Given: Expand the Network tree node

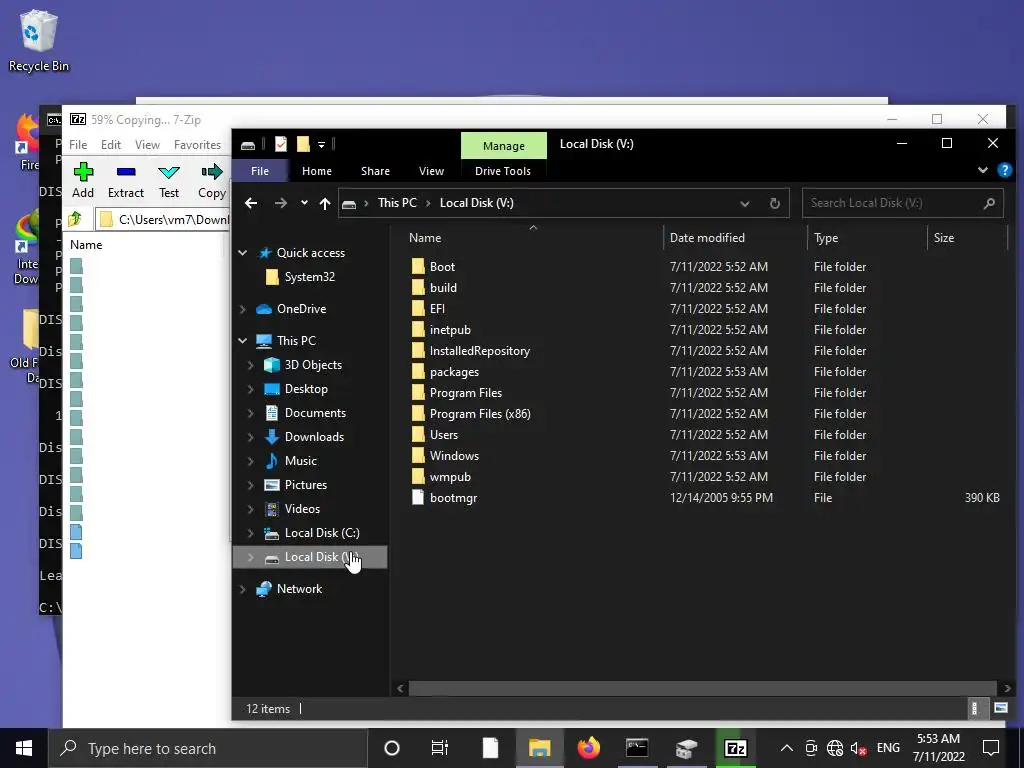Looking at the screenshot, I should [x=243, y=589].
